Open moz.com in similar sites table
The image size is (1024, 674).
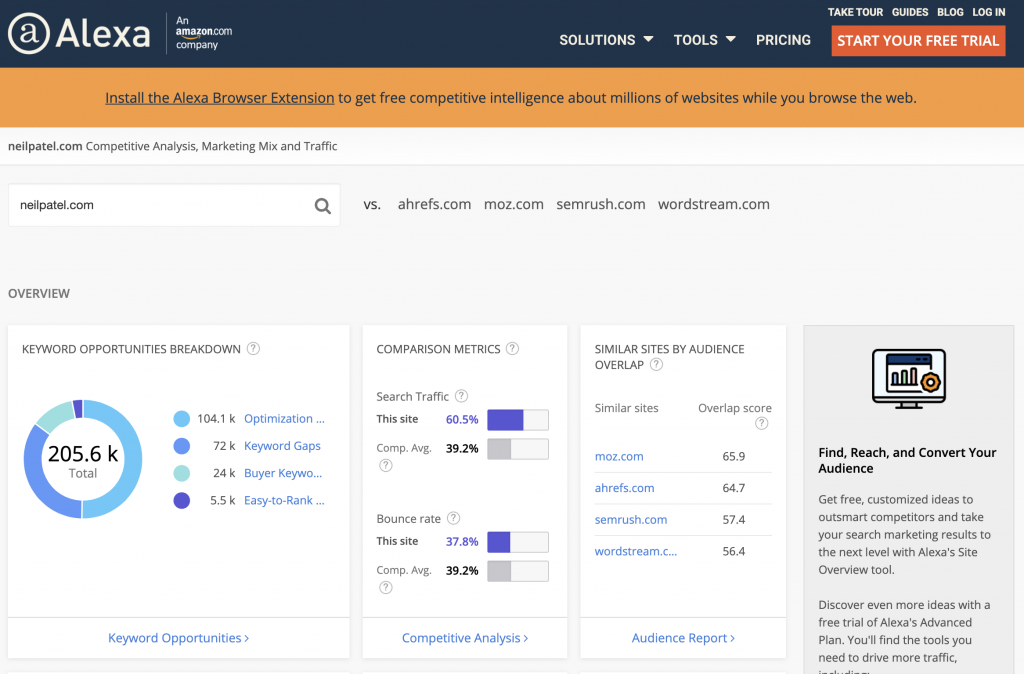tap(619, 457)
